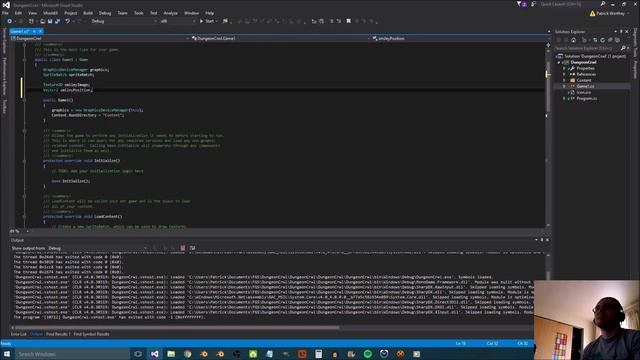Image resolution: width=640 pixels, height=360 pixels.
Task: Open the Window menu
Action: [x=191, y=13]
